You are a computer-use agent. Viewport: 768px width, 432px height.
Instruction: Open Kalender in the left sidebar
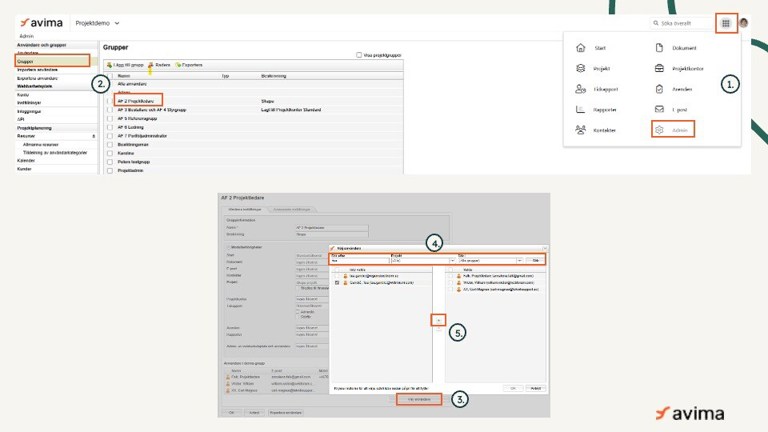point(26,161)
